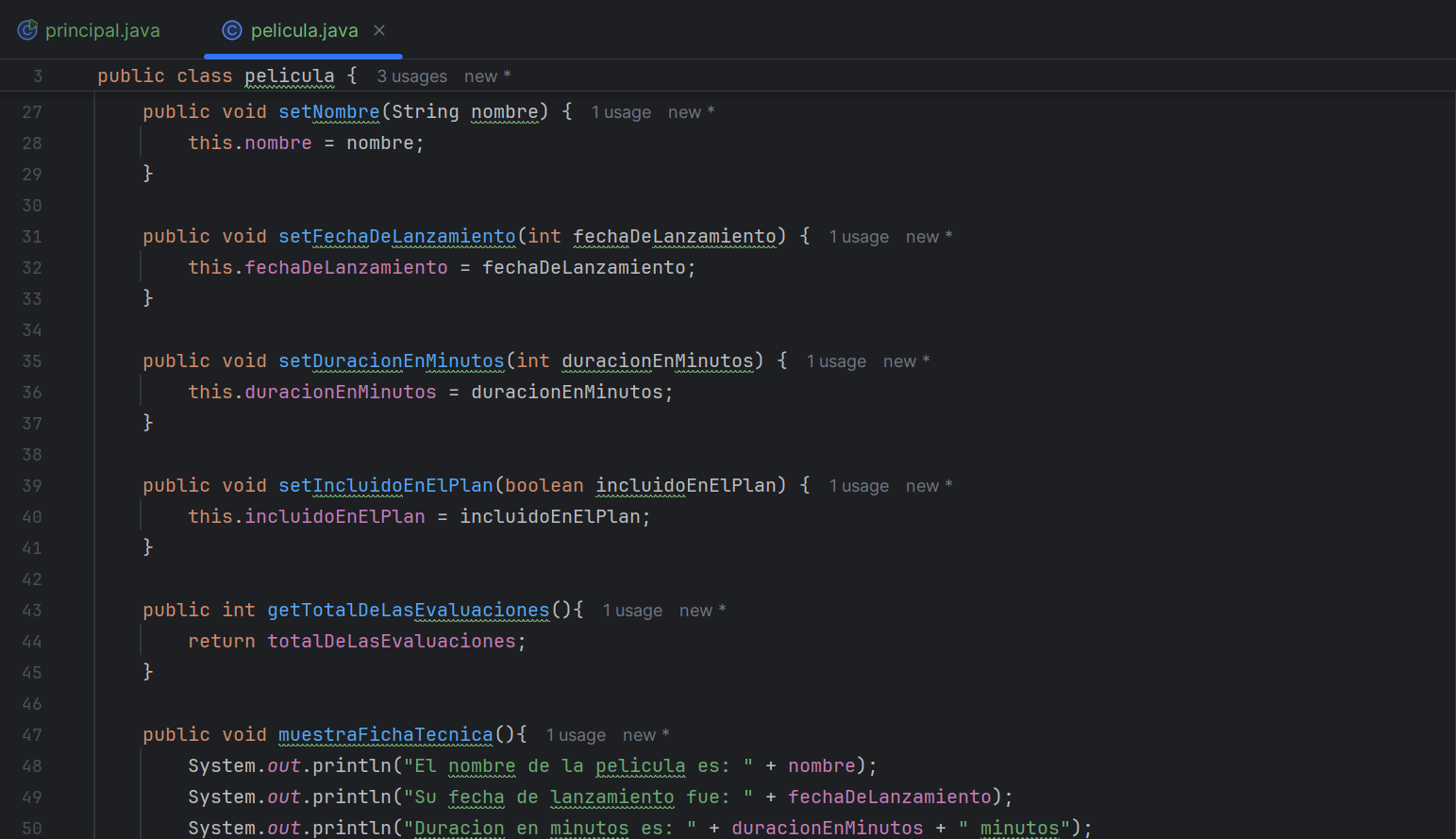Image resolution: width=1456 pixels, height=839 pixels.
Task: Click 'this.fechaDeLanzamiento' on line 32
Action: click(x=318, y=267)
